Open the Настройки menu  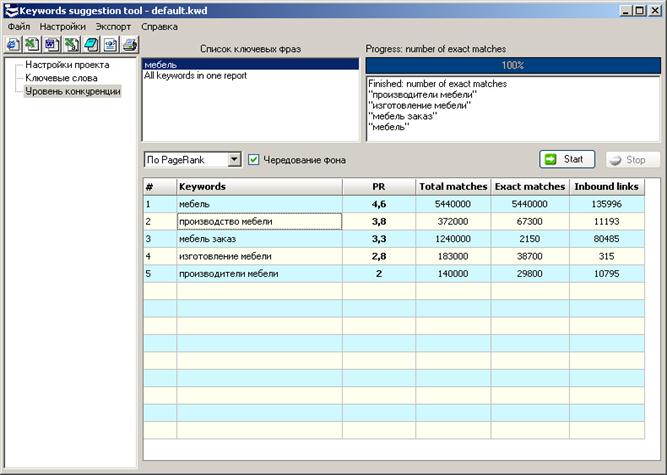[62, 26]
